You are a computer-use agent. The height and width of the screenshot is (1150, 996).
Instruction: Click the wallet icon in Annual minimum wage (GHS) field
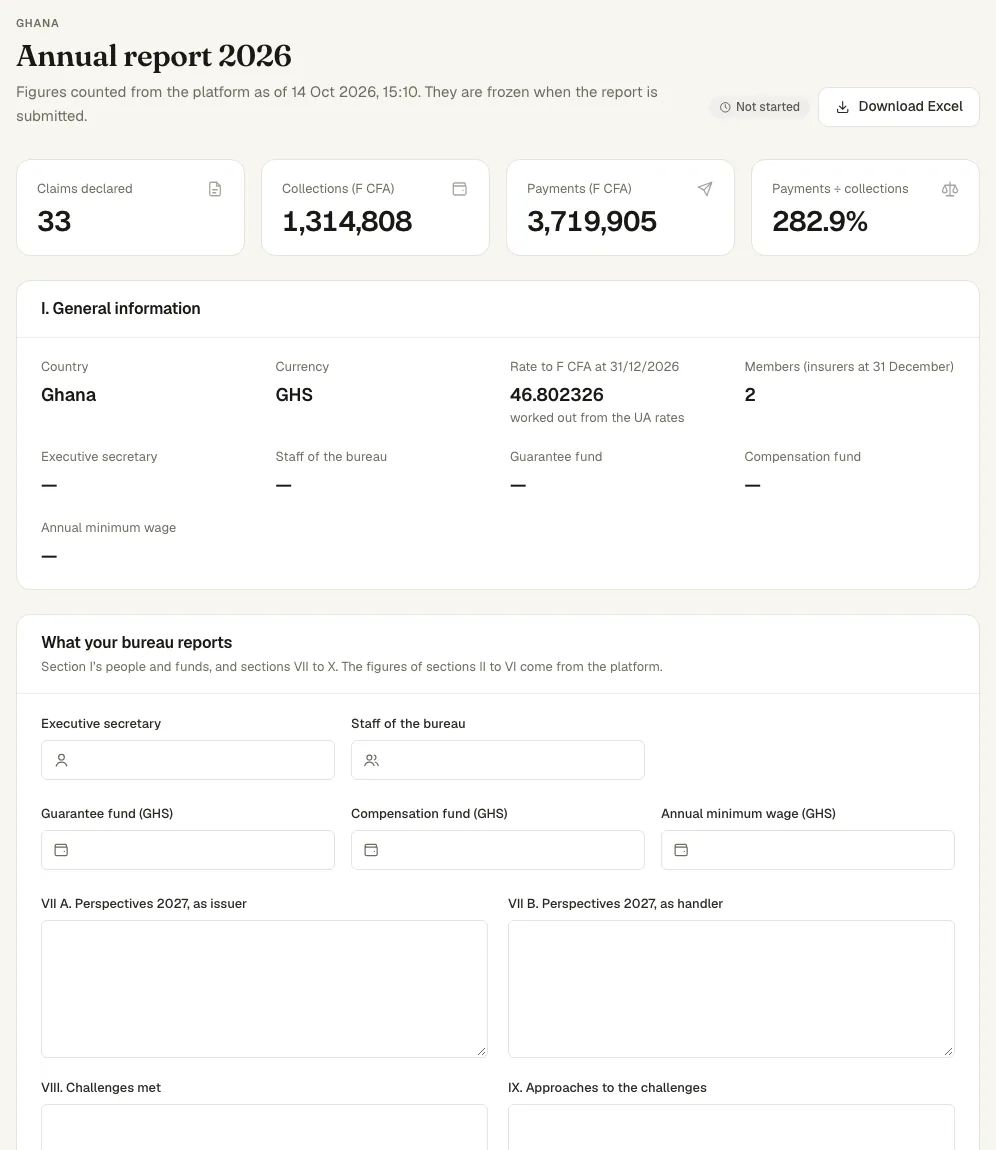[681, 850]
